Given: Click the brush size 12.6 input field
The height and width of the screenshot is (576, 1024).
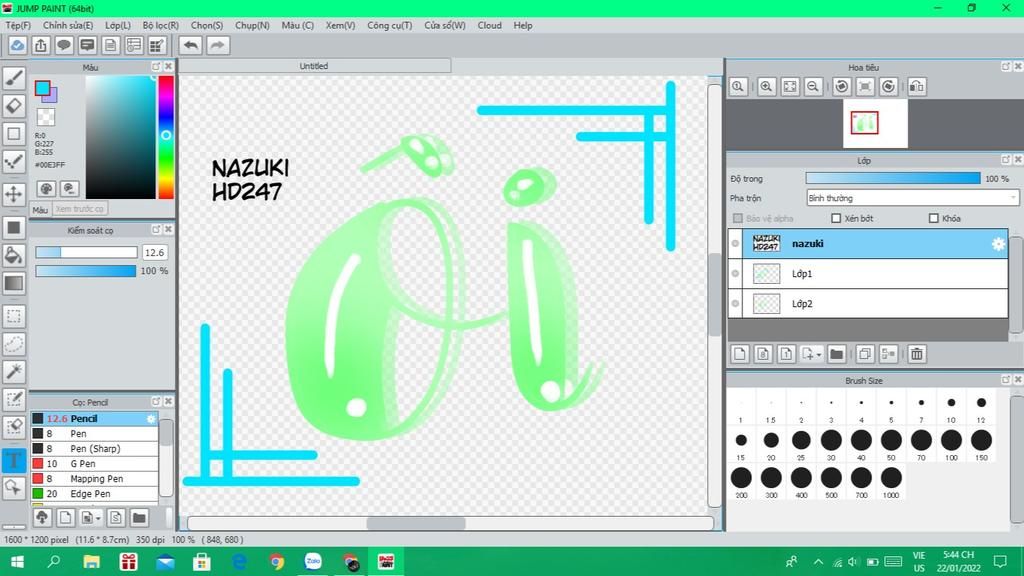Looking at the screenshot, I should 155,253.
